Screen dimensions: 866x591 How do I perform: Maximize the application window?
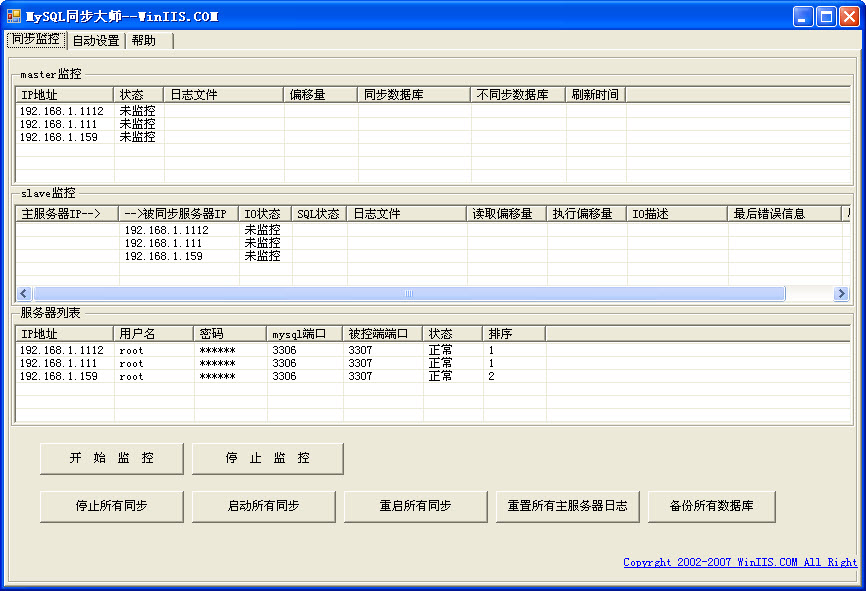coord(827,16)
